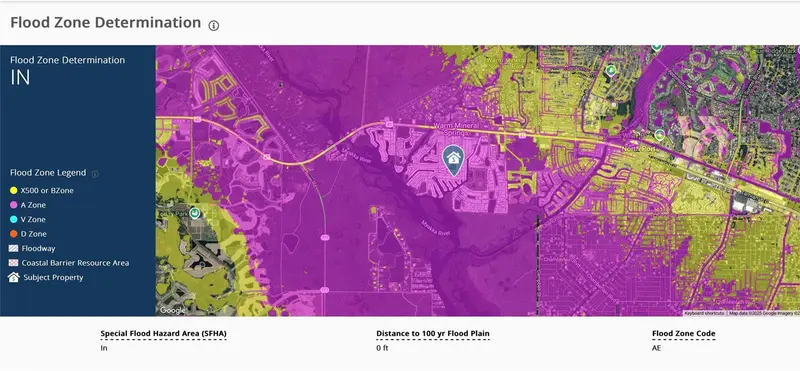
Task: Click the 'X500 or BZone' legend text
Action: (47, 190)
